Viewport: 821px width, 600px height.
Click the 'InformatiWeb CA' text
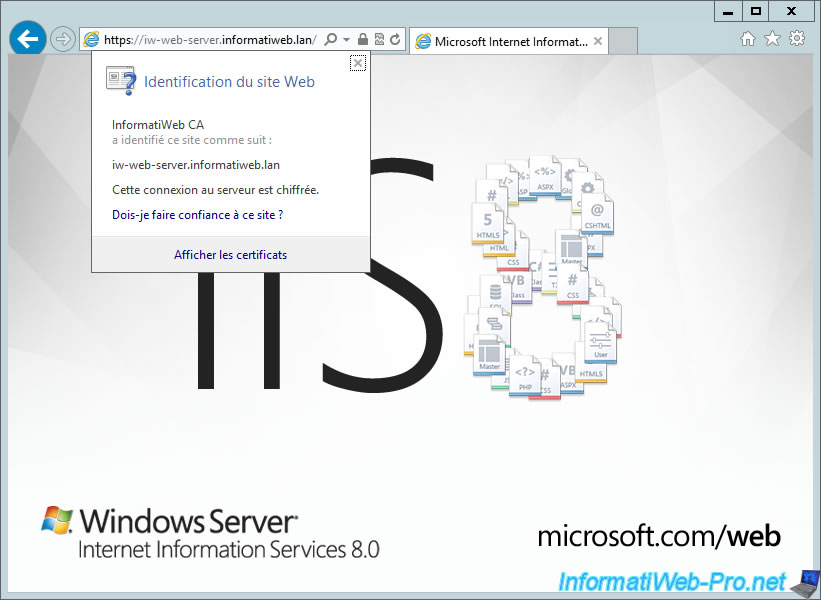click(158, 125)
